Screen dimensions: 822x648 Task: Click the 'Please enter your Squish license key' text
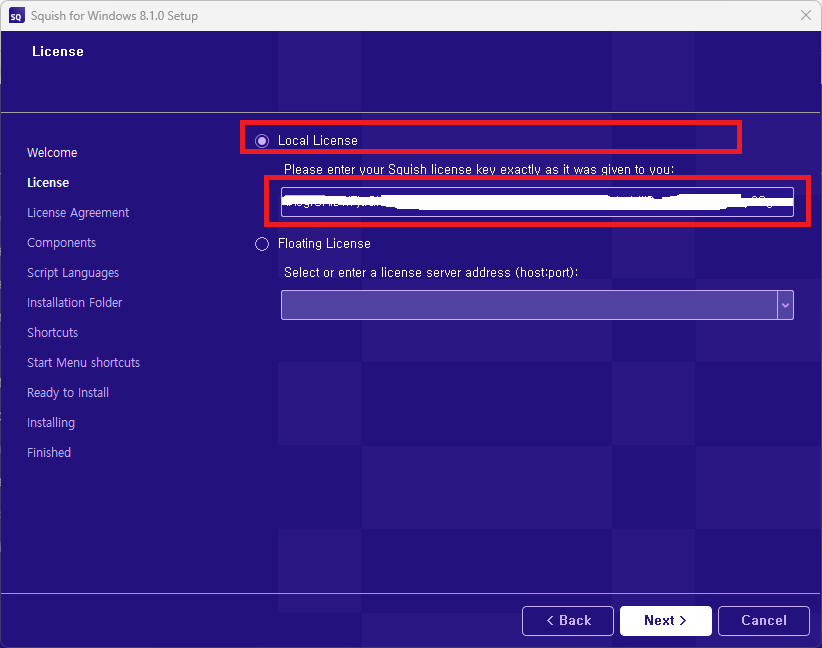coord(479,169)
